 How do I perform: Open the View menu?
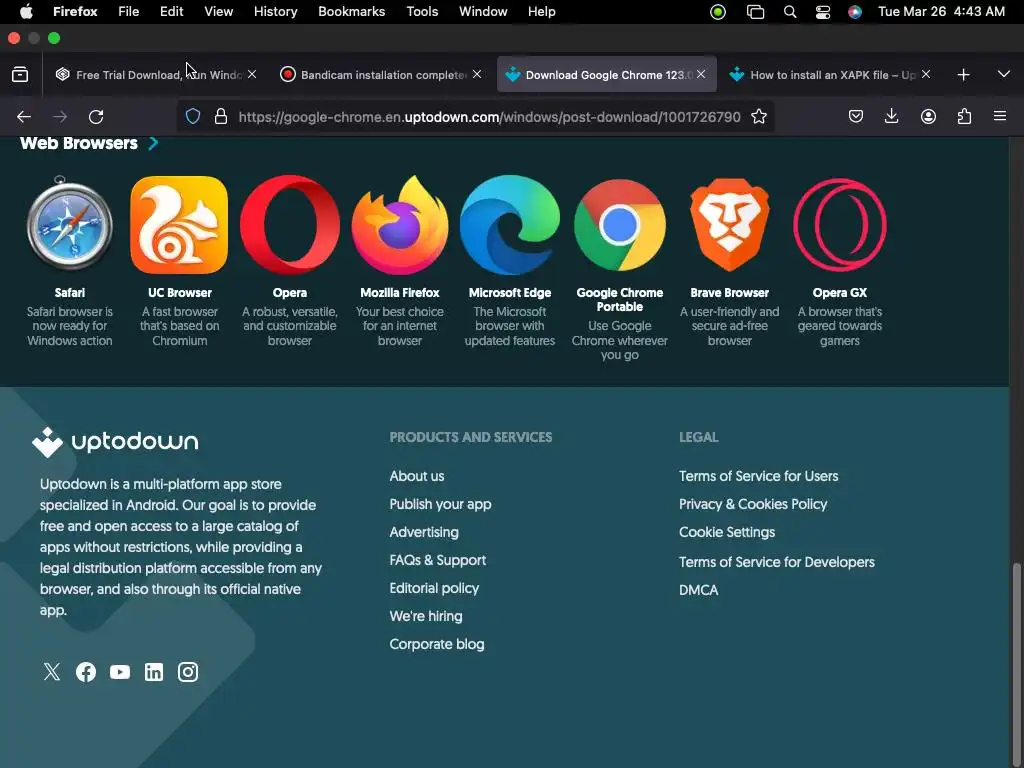(x=218, y=12)
